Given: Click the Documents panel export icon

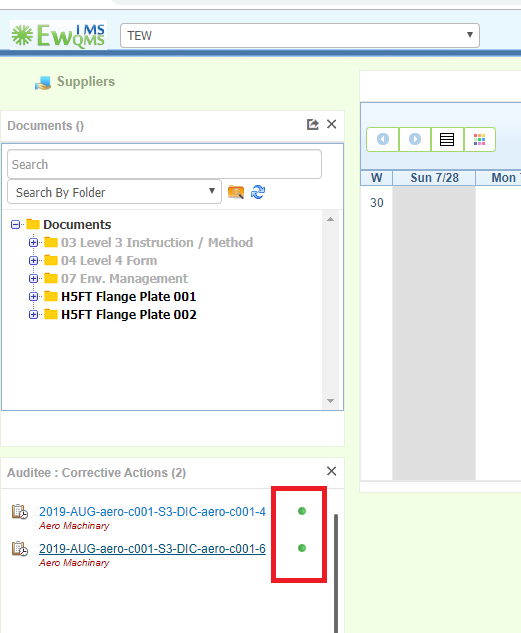Looking at the screenshot, I should 312,124.
